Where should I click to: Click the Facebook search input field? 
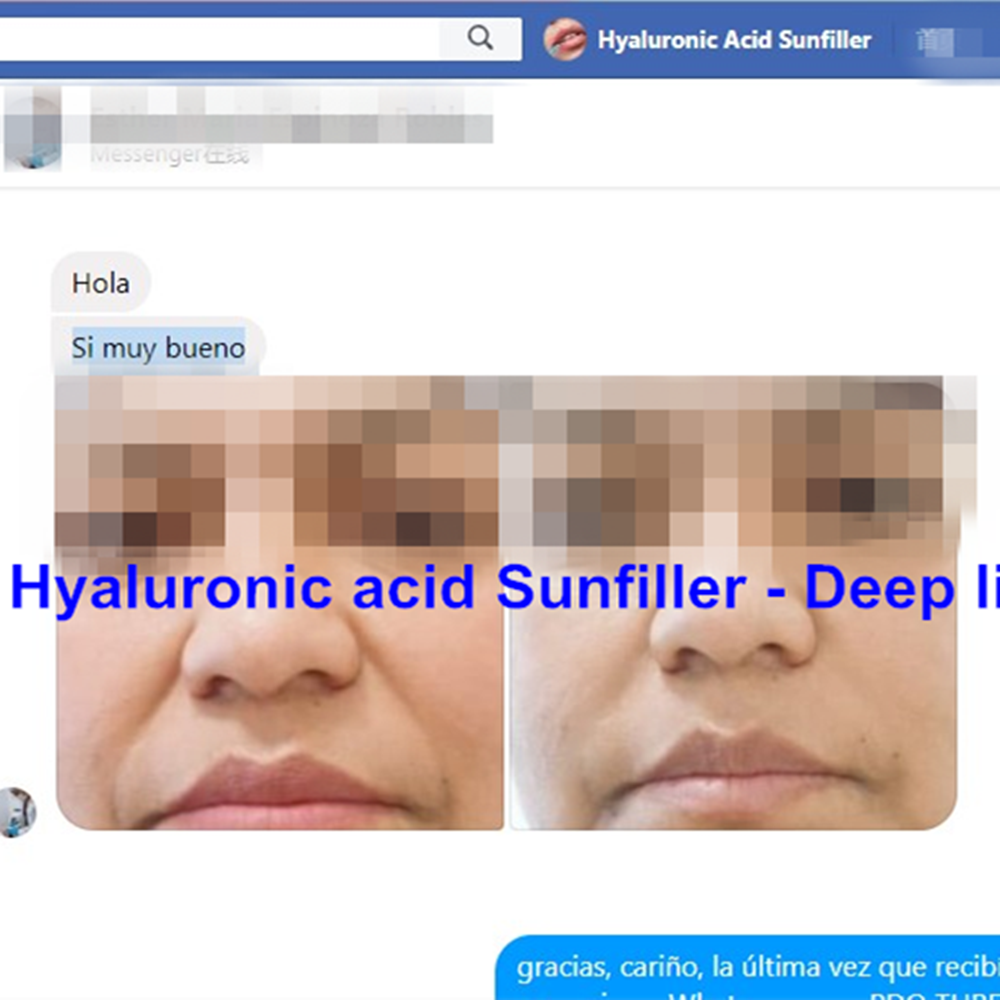click(x=219, y=39)
